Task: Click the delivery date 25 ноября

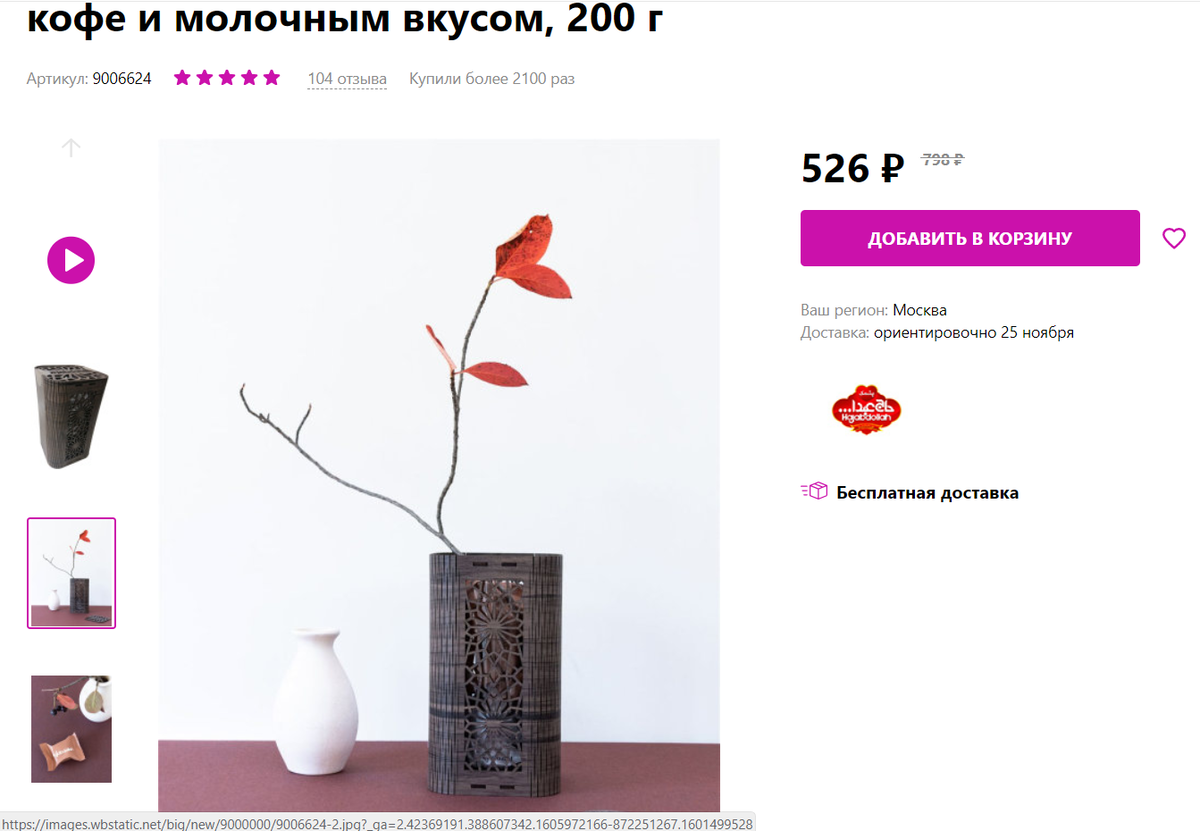Action: (1037, 332)
